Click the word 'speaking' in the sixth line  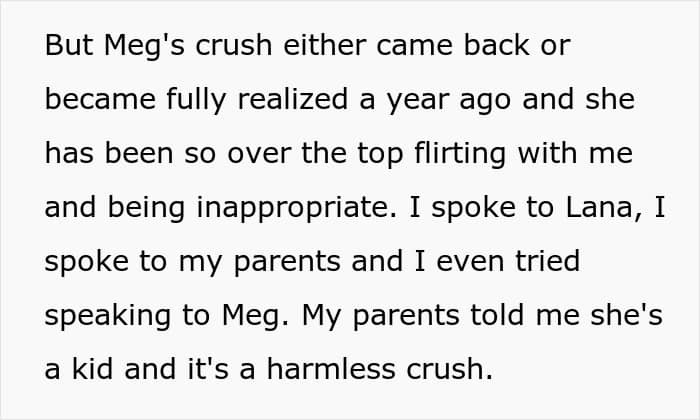[x=108, y=316]
